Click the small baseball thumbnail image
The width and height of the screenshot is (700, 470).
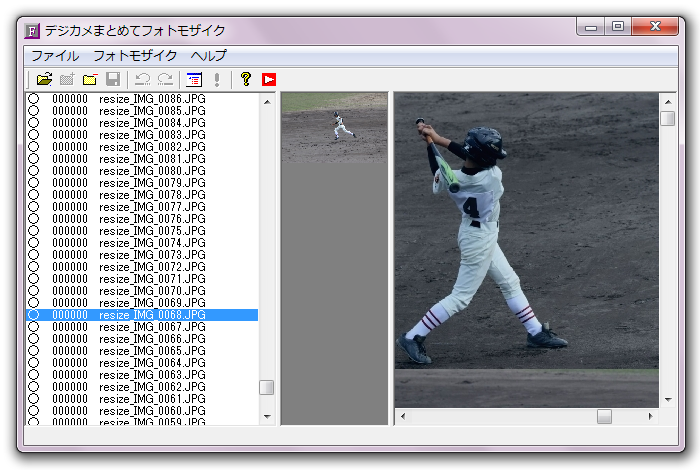tap(334, 128)
